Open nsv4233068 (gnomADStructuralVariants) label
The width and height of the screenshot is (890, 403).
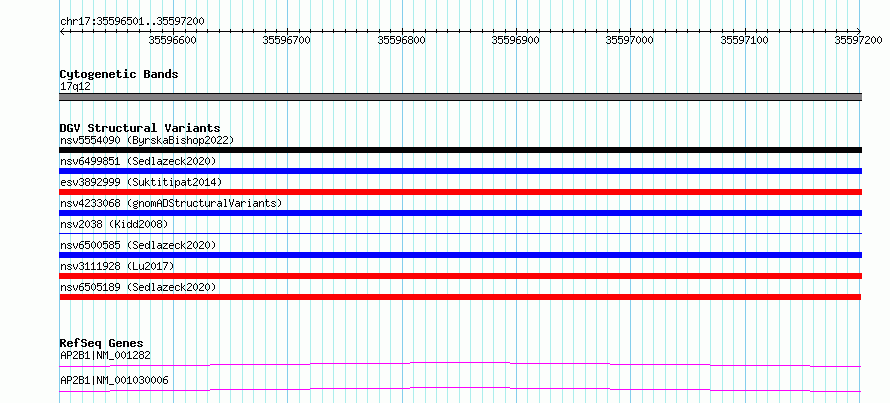click(171, 203)
